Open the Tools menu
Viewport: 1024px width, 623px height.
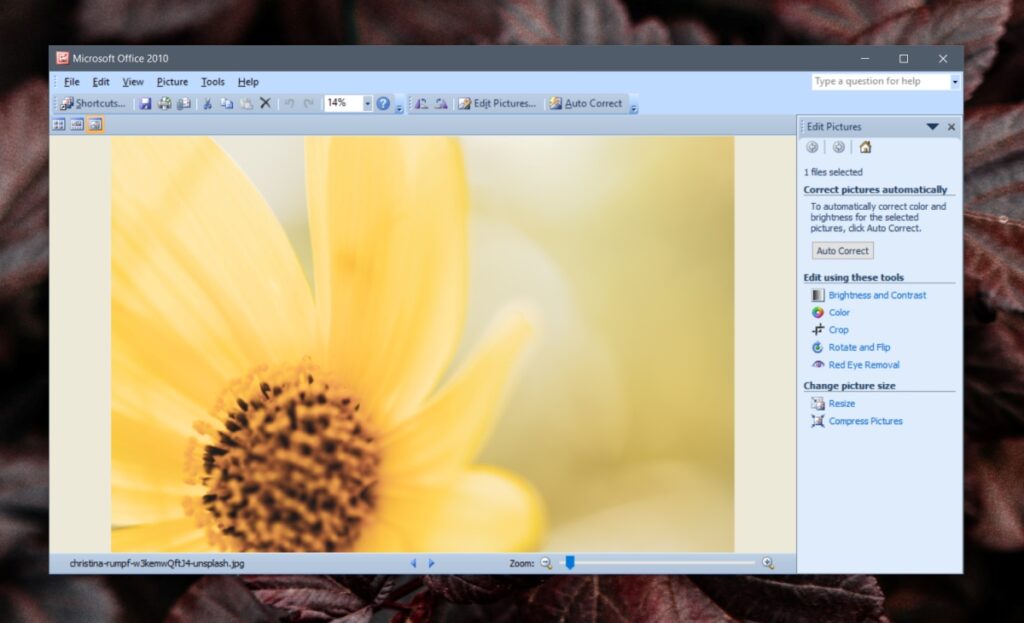(x=212, y=82)
